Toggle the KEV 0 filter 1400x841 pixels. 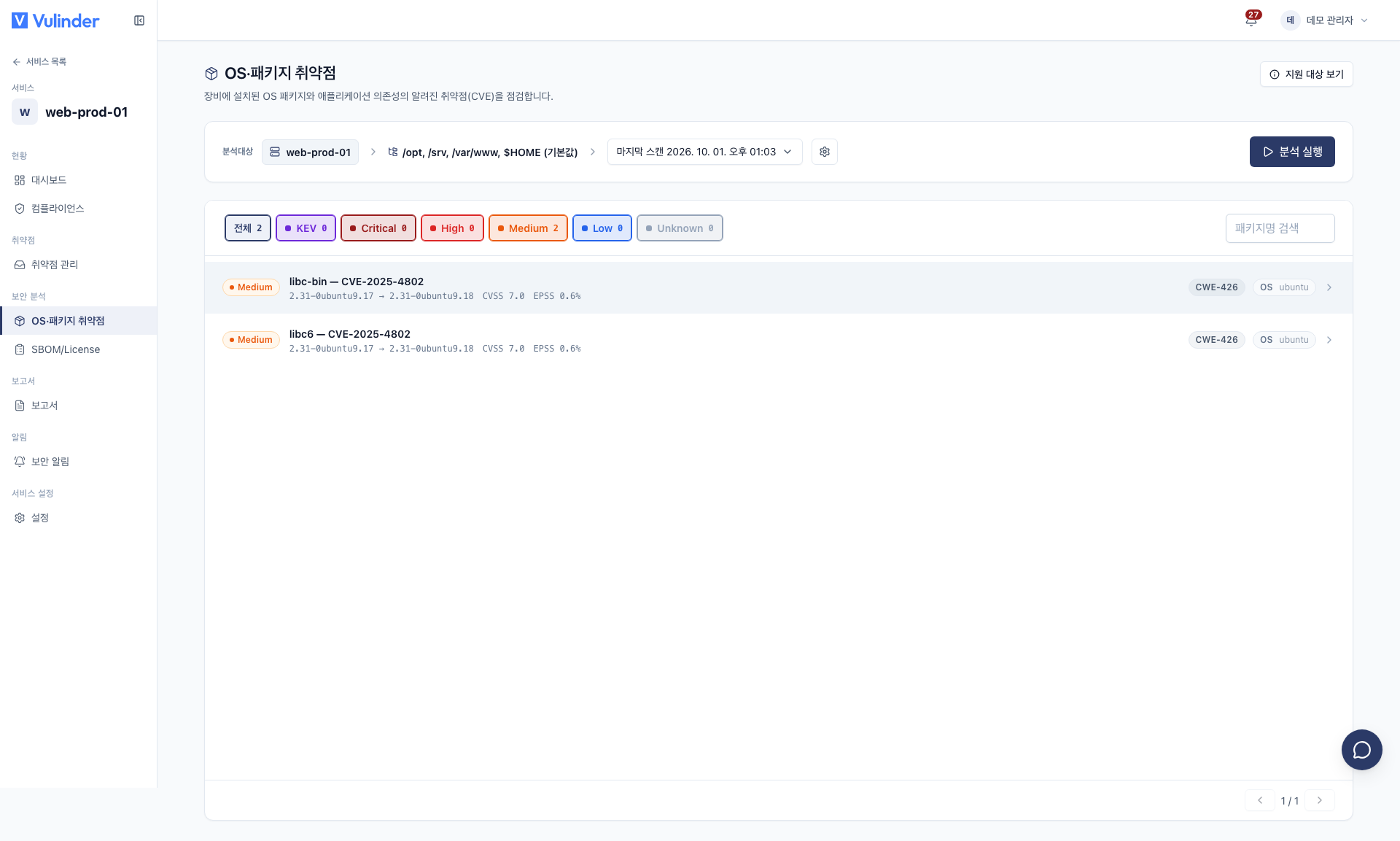(x=306, y=228)
